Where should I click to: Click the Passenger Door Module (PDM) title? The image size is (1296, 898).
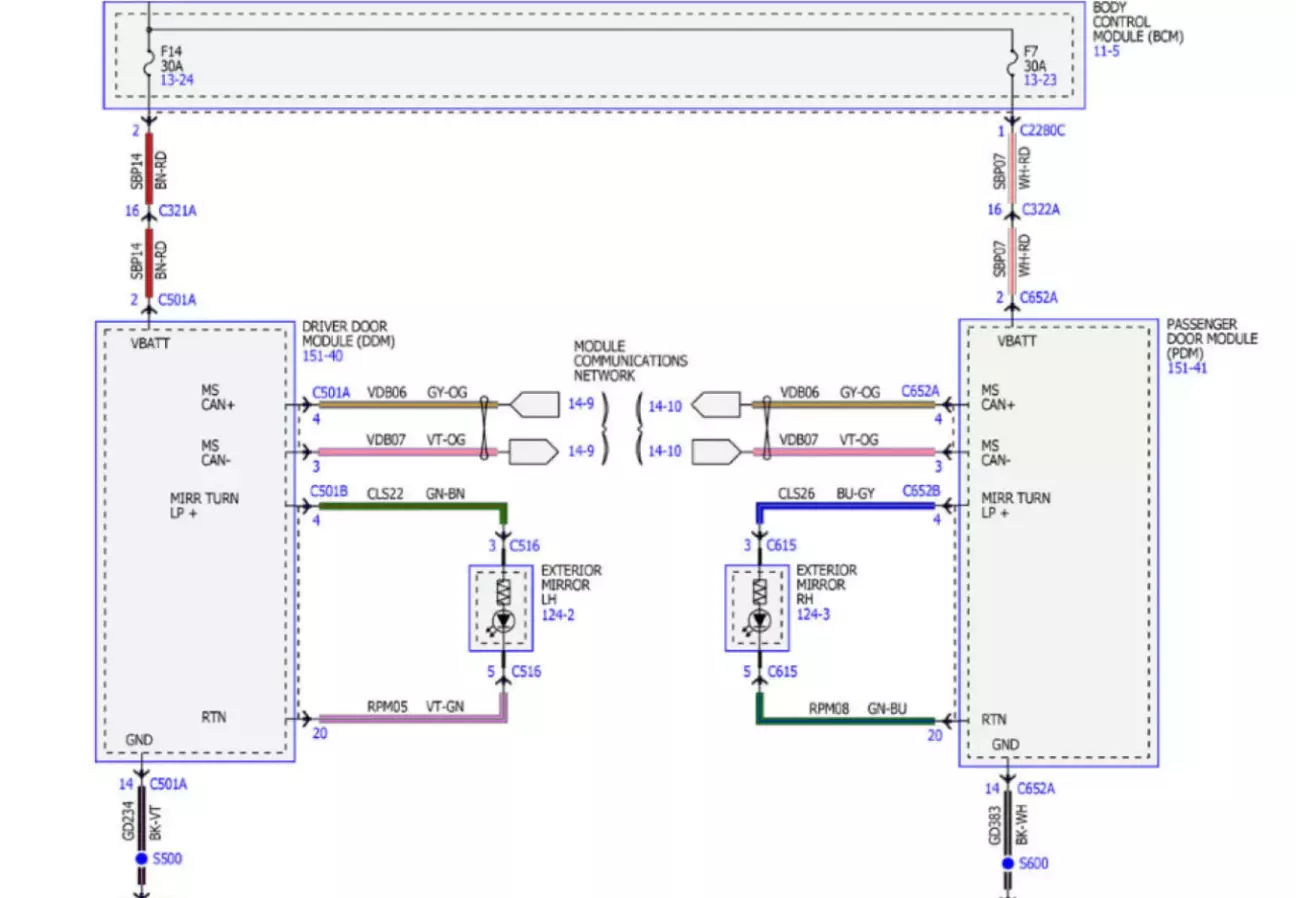click(1212, 339)
